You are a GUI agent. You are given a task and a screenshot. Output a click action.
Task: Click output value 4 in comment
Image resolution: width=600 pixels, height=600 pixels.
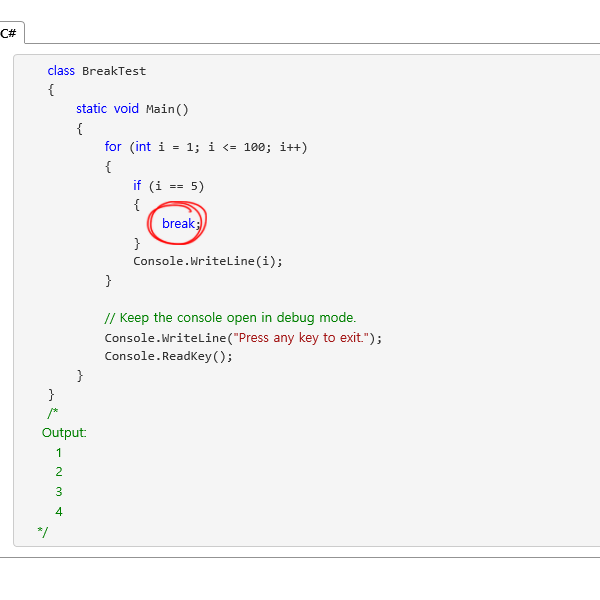point(59,512)
